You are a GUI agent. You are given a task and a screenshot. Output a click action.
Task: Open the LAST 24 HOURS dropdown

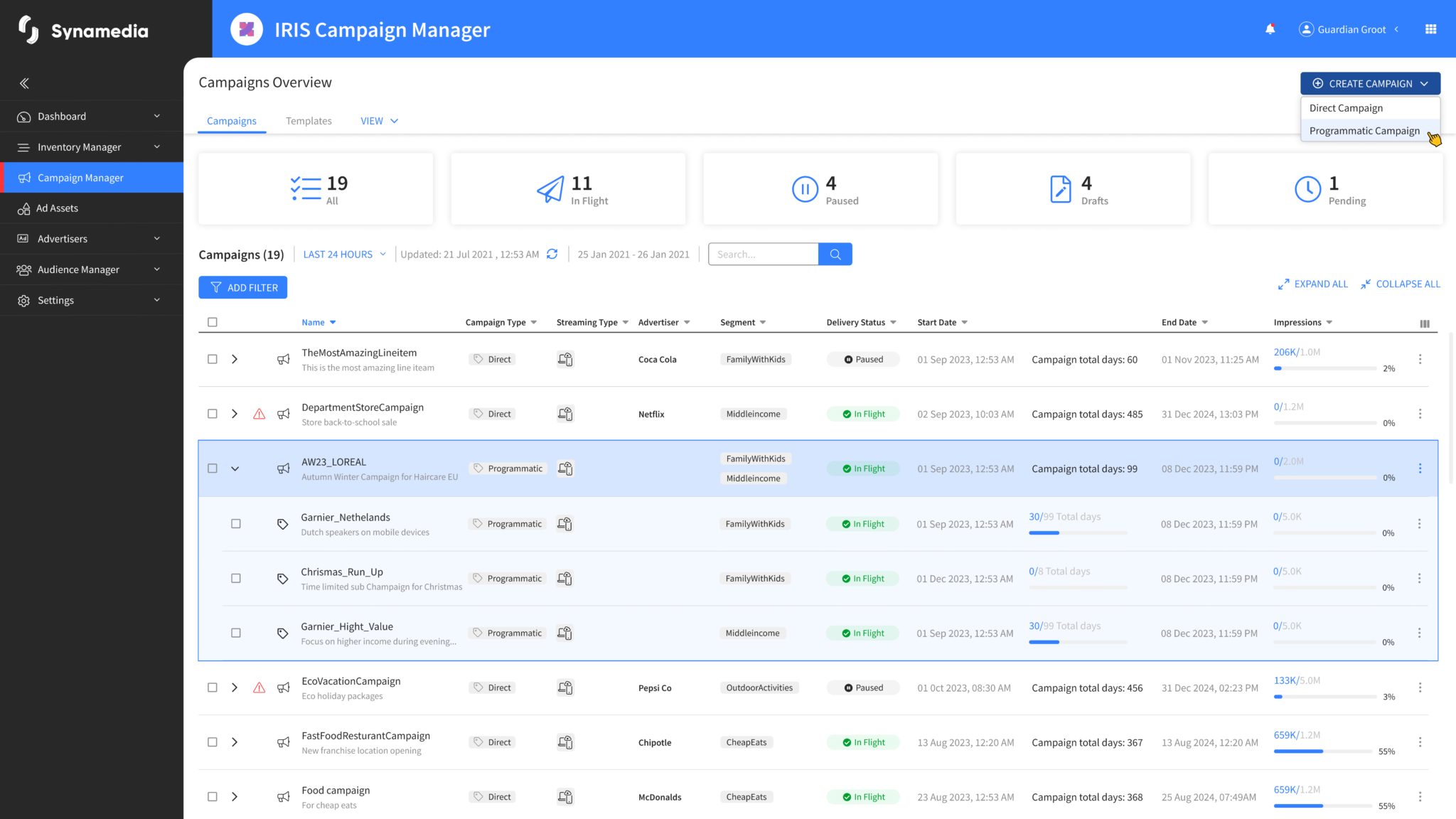[x=345, y=254]
